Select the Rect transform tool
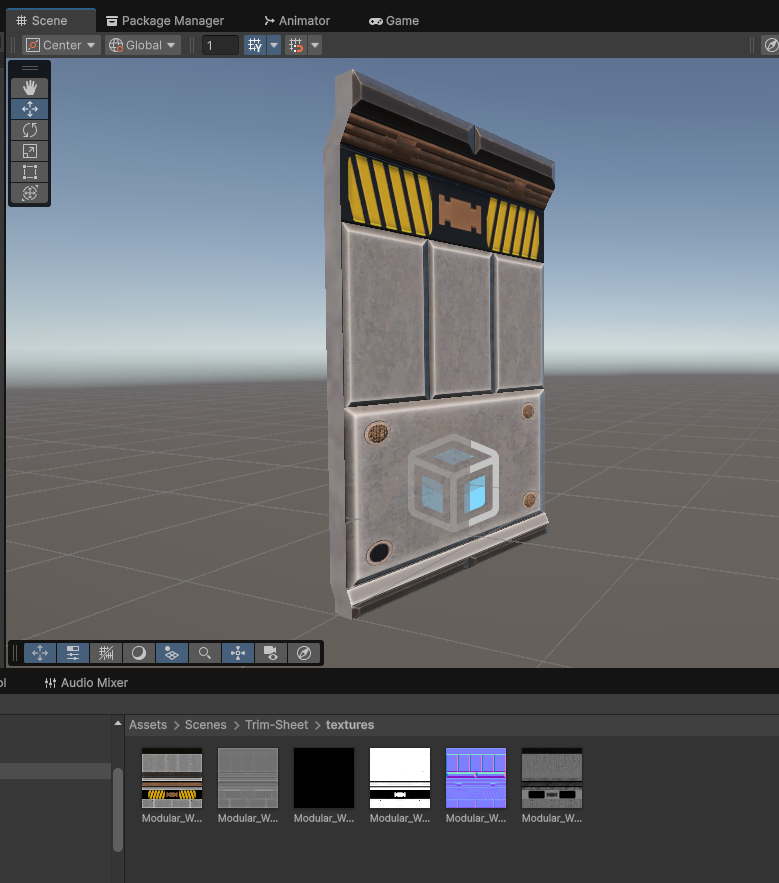Viewport: 779px width, 883px height. 30,172
